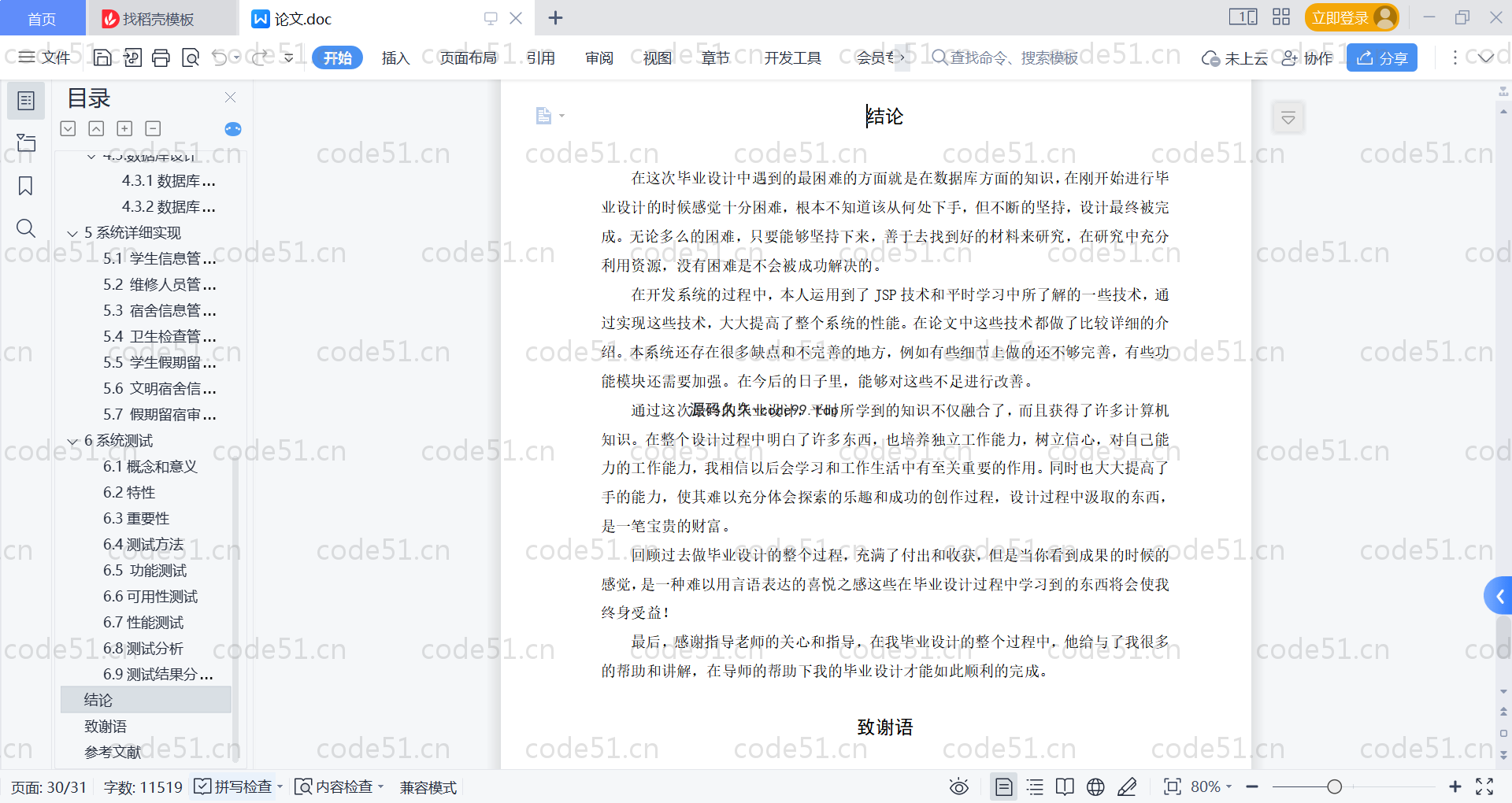Click the search commands and templates field

[x=1005, y=57]
